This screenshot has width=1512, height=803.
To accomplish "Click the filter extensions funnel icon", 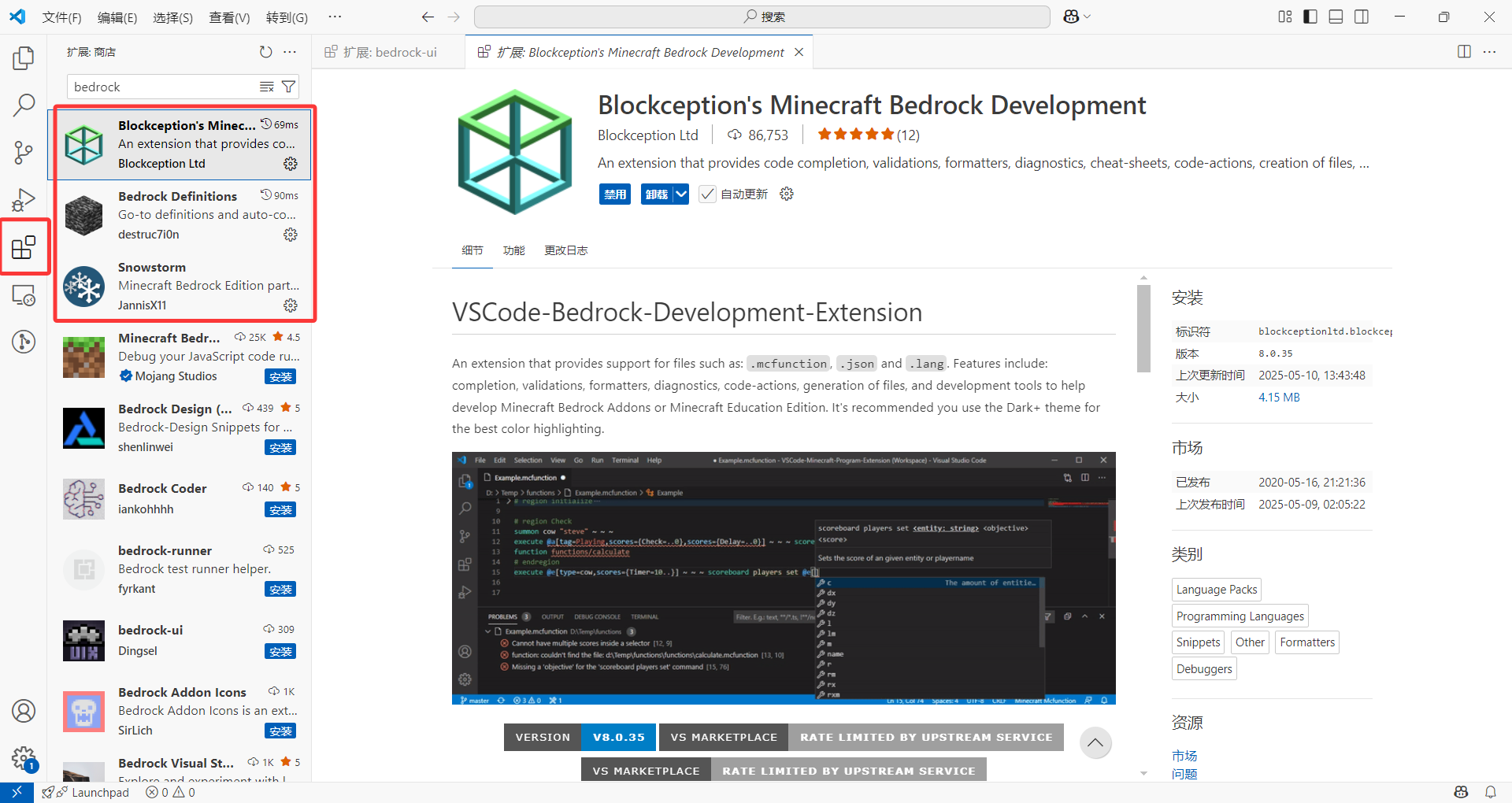I will (289, 87).
